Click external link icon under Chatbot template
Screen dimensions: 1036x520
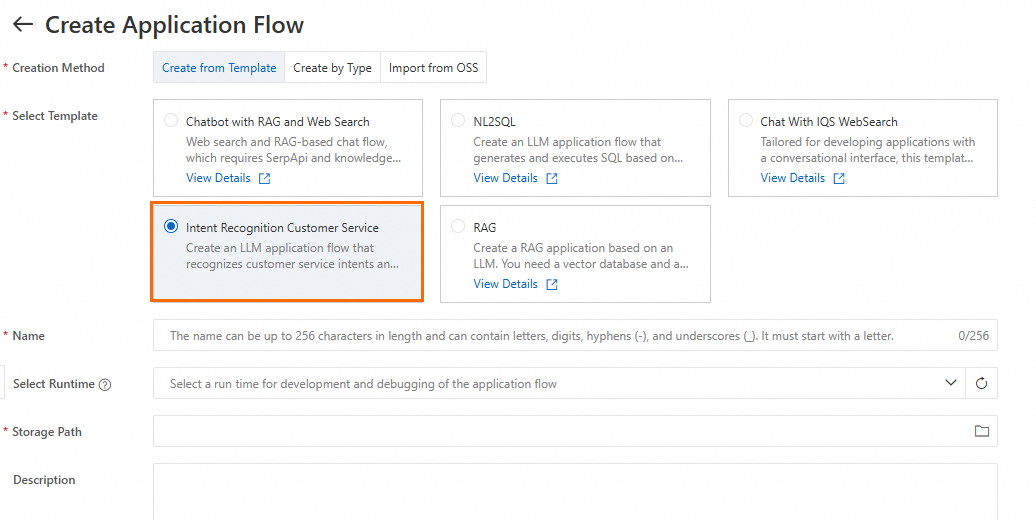264,179
